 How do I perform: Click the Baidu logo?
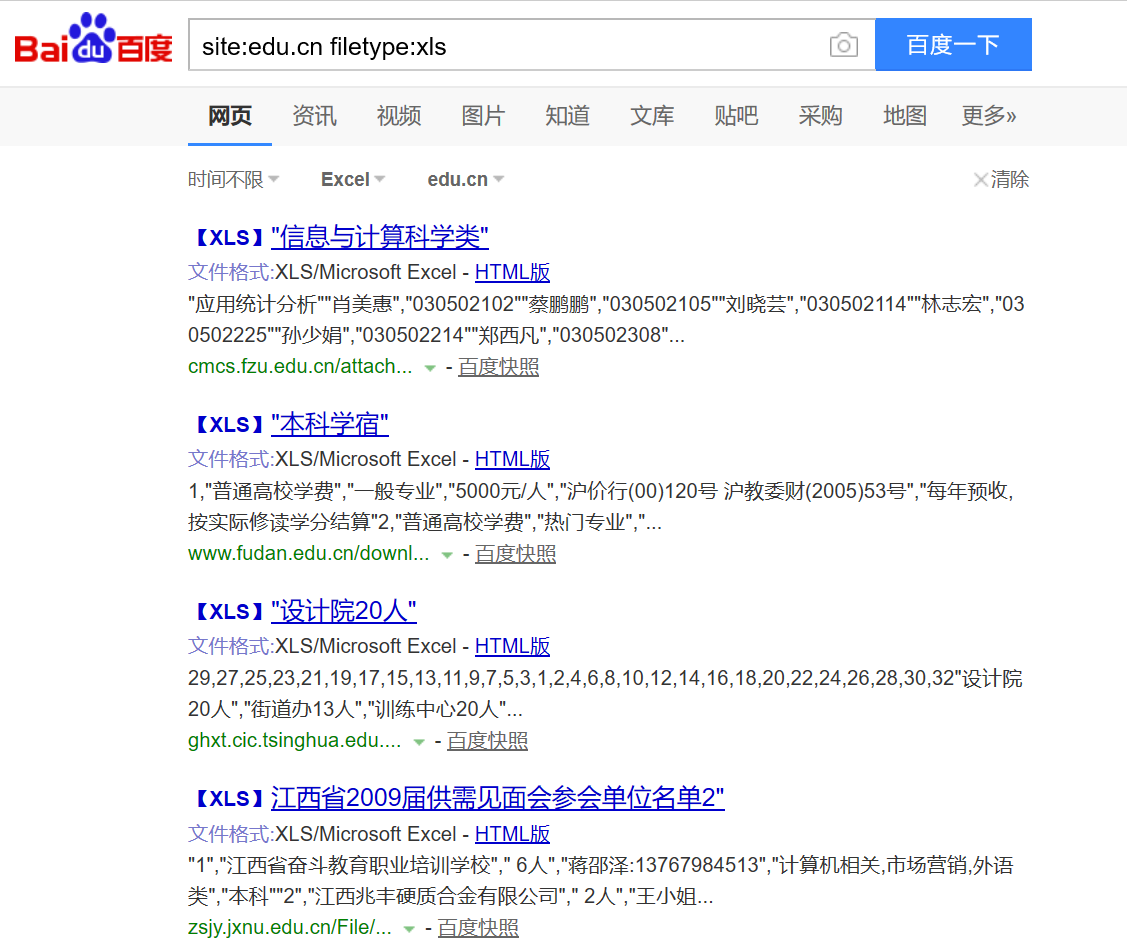coord(93,44)
